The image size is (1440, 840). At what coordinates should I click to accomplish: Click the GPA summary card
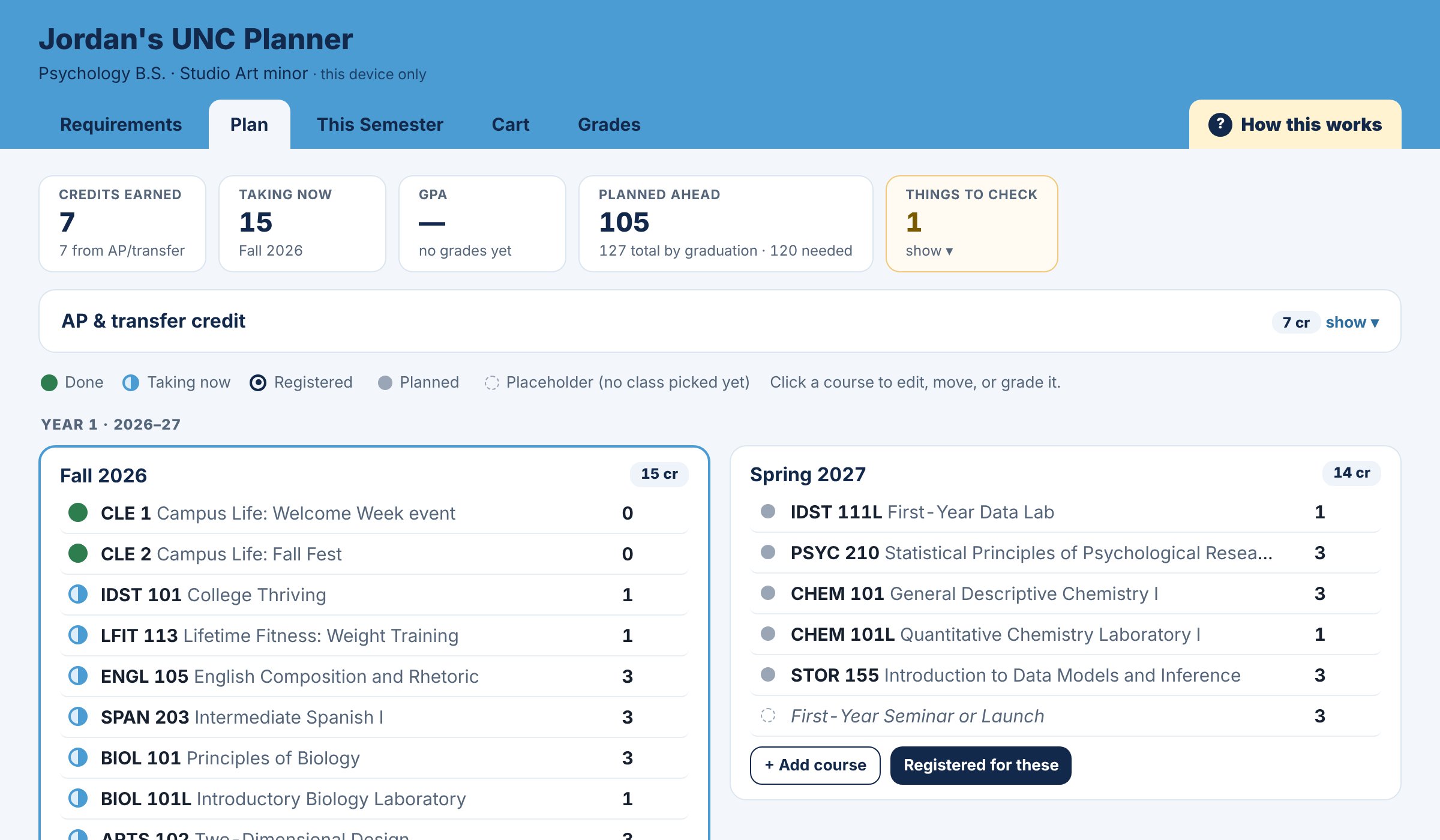(482, 224)
